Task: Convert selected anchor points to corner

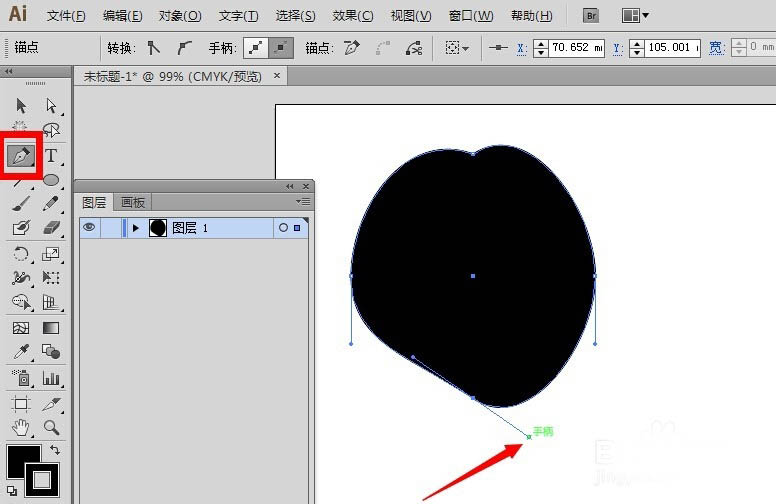Action: tap(154, 48)
